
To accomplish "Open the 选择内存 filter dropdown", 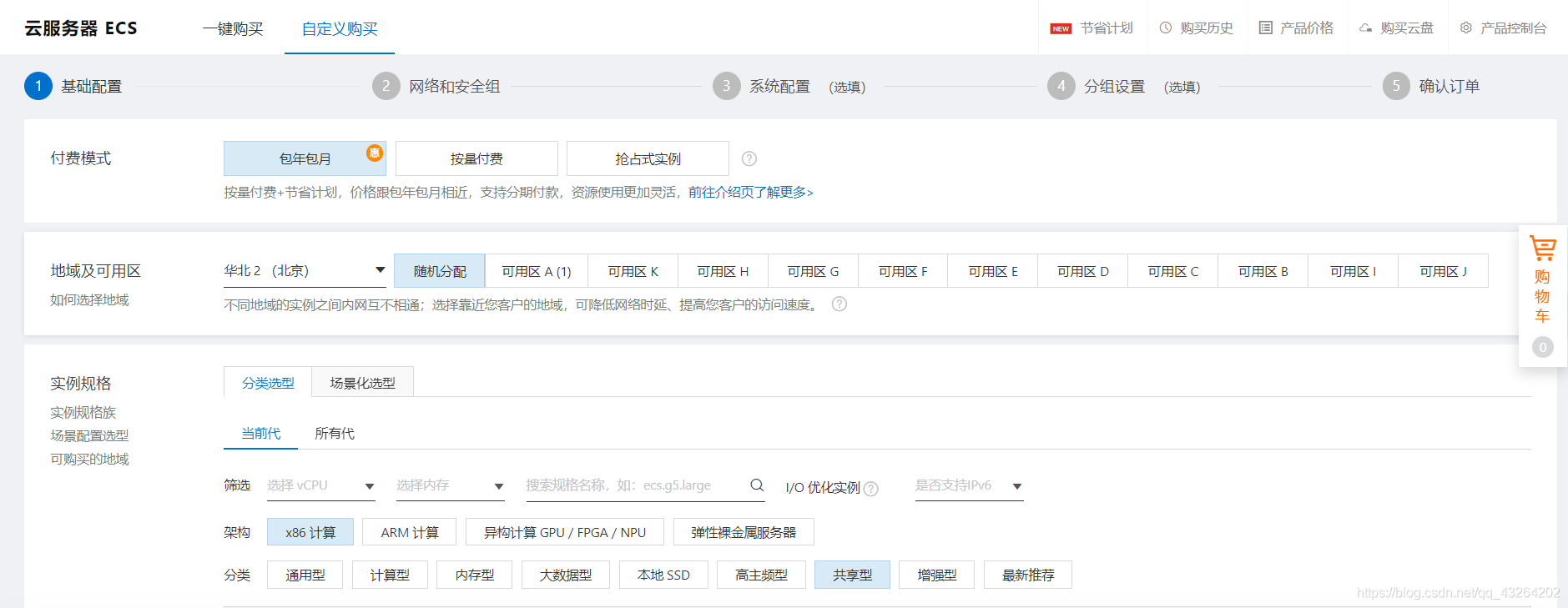I will click(451, 485).
